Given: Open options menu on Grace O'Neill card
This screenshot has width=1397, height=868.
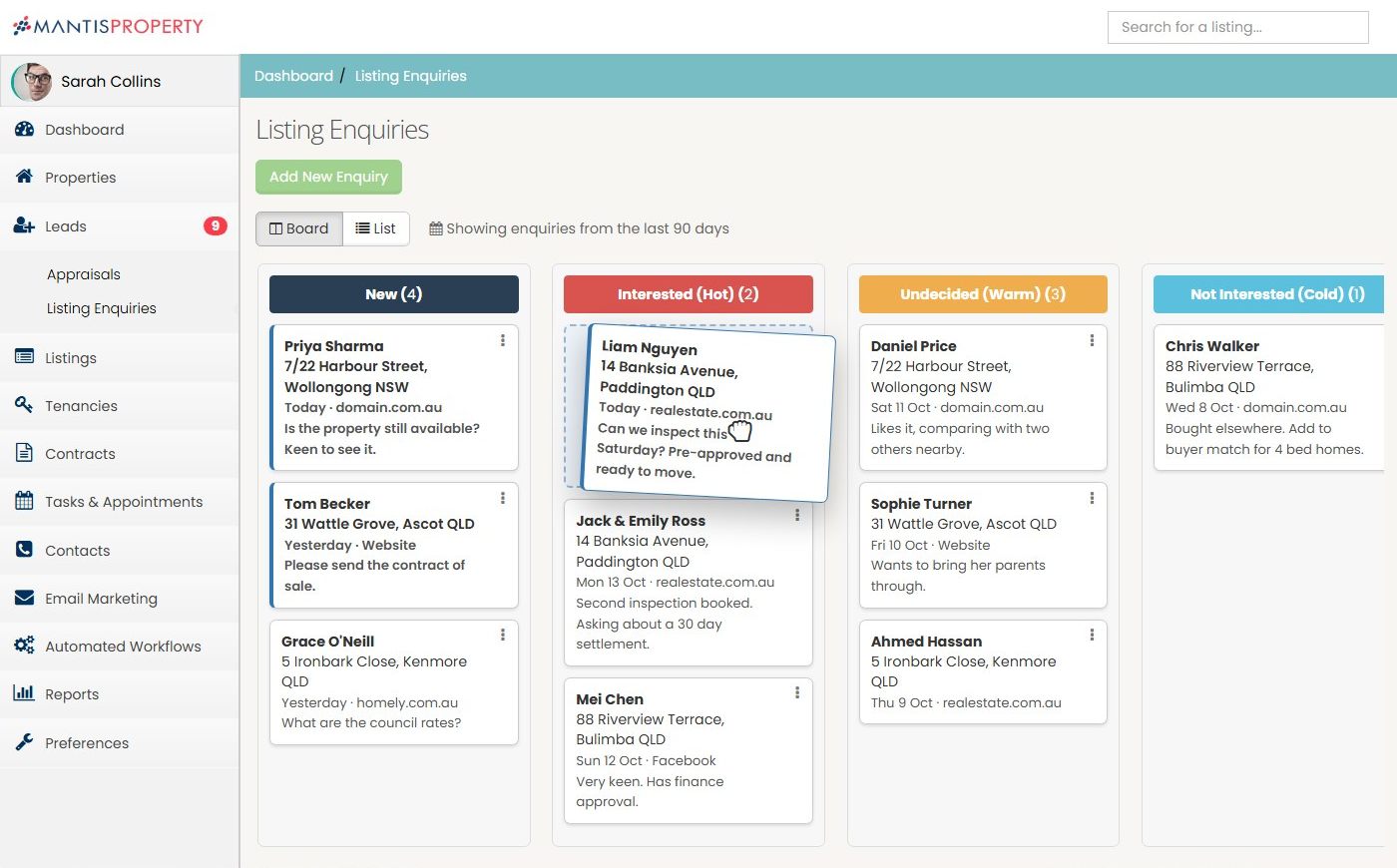Looking at the screenshot, I should coord(502,635).
